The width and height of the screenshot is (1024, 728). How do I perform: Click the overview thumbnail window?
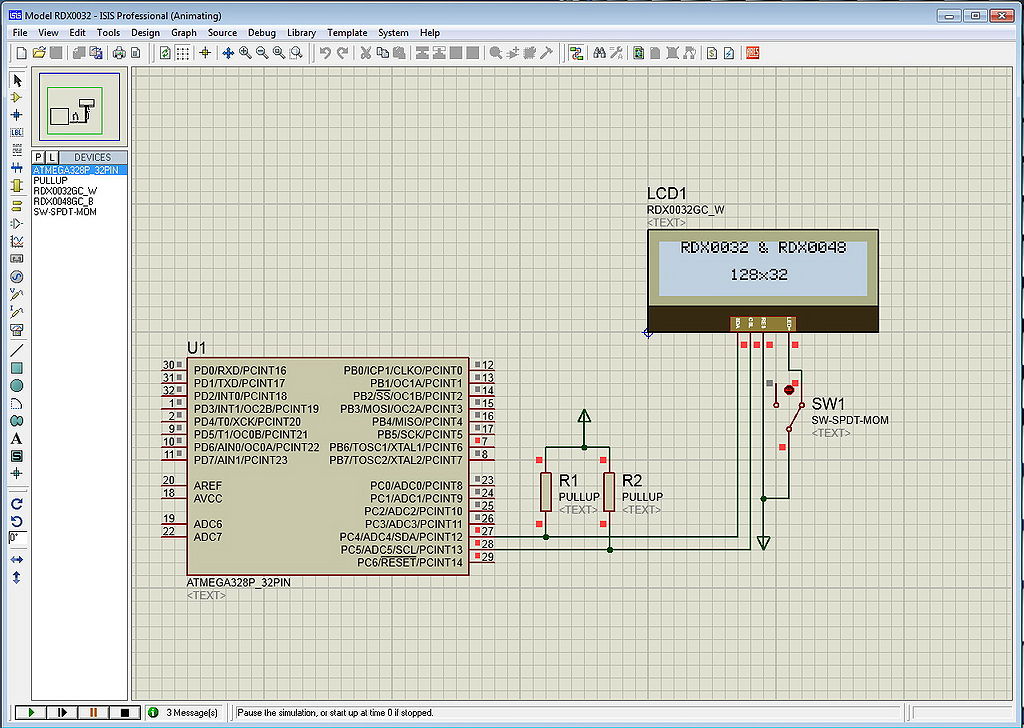pos(79,107)
